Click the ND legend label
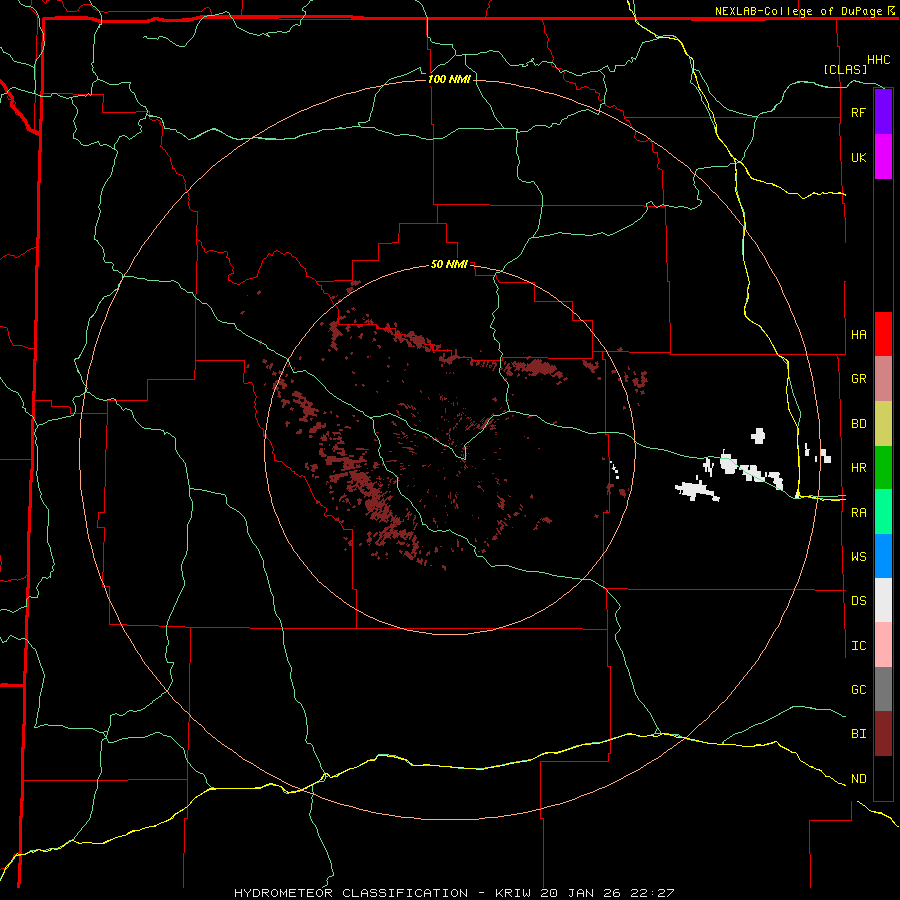 point(858,779)
